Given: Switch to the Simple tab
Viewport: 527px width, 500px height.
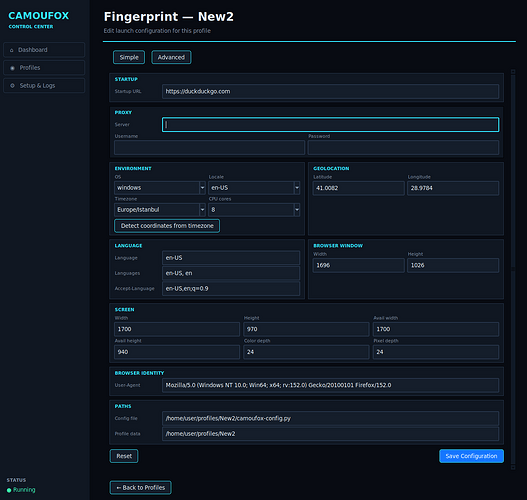Looking at the screenshot, I should 129,57.
